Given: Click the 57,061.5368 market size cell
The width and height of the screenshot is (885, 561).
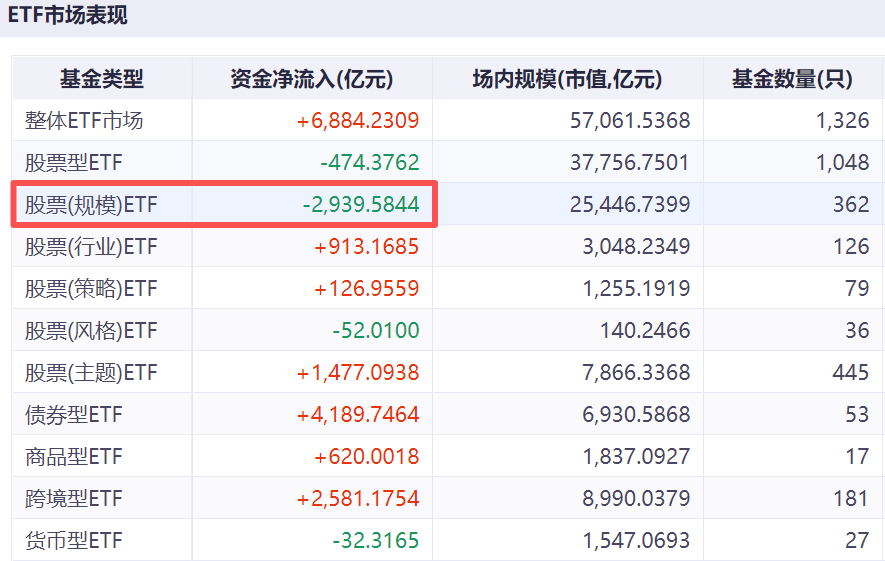Looking at the screenshot, I should pos(630,121).
